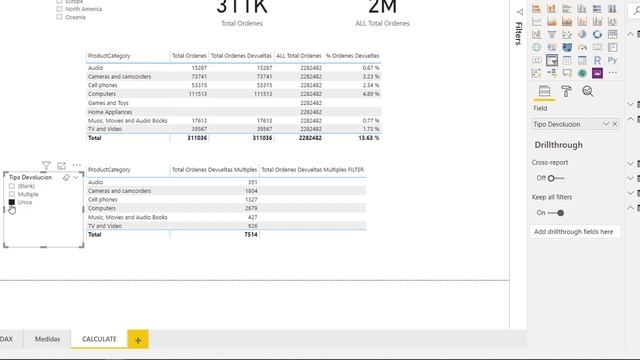Switch to the DAX page tab
Viewport: 640px width, 360px height.
(x=6, y=339)
